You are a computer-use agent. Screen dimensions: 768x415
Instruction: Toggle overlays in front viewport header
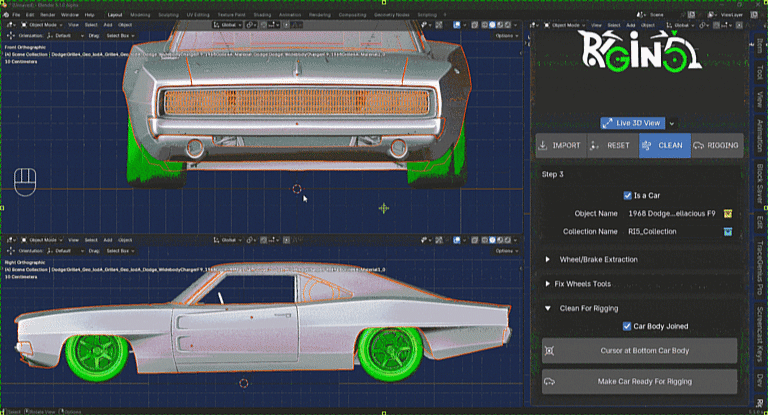pos(457,24)
